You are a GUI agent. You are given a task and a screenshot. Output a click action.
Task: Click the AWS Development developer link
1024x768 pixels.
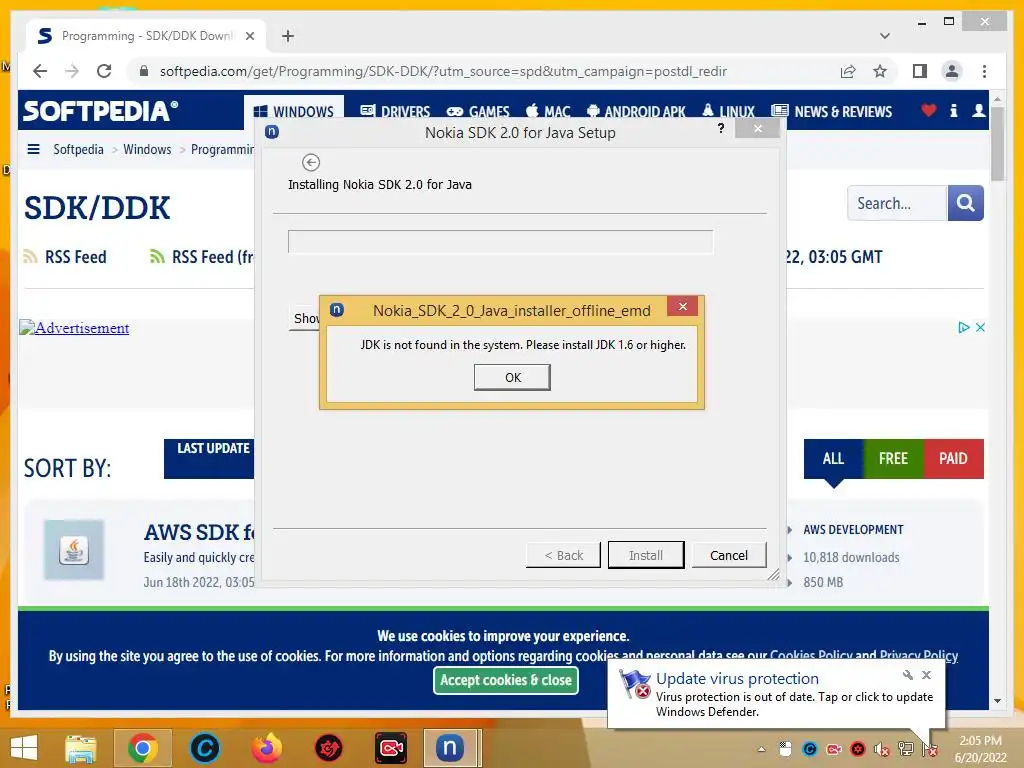(x=853, y=530)
